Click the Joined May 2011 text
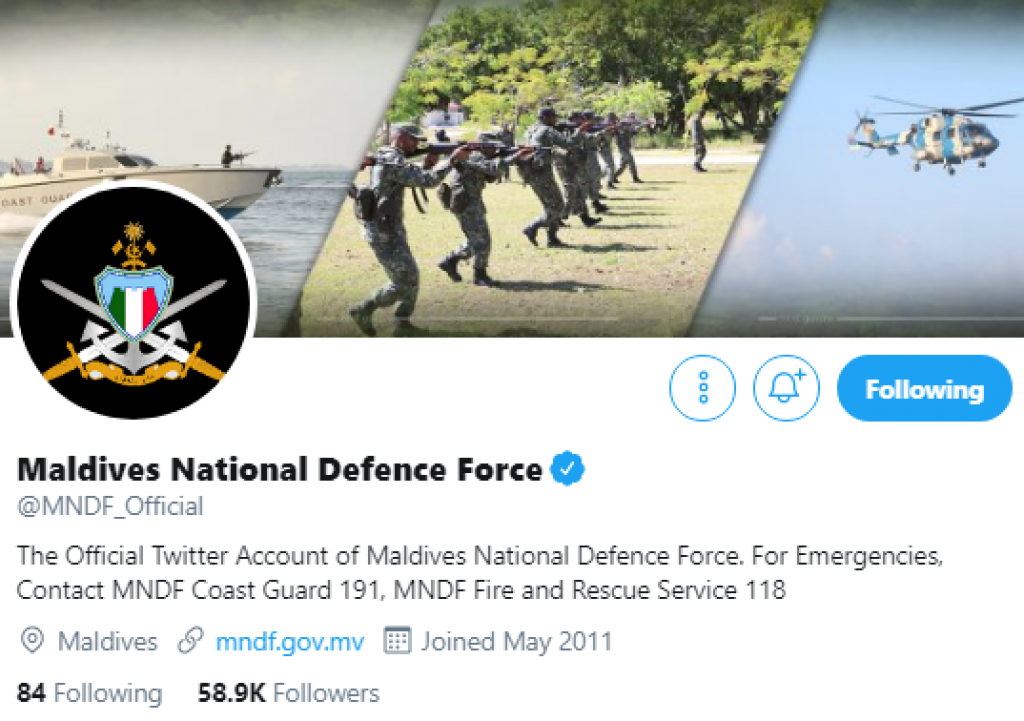1024x721 pixels. click(x=516, y=641)
